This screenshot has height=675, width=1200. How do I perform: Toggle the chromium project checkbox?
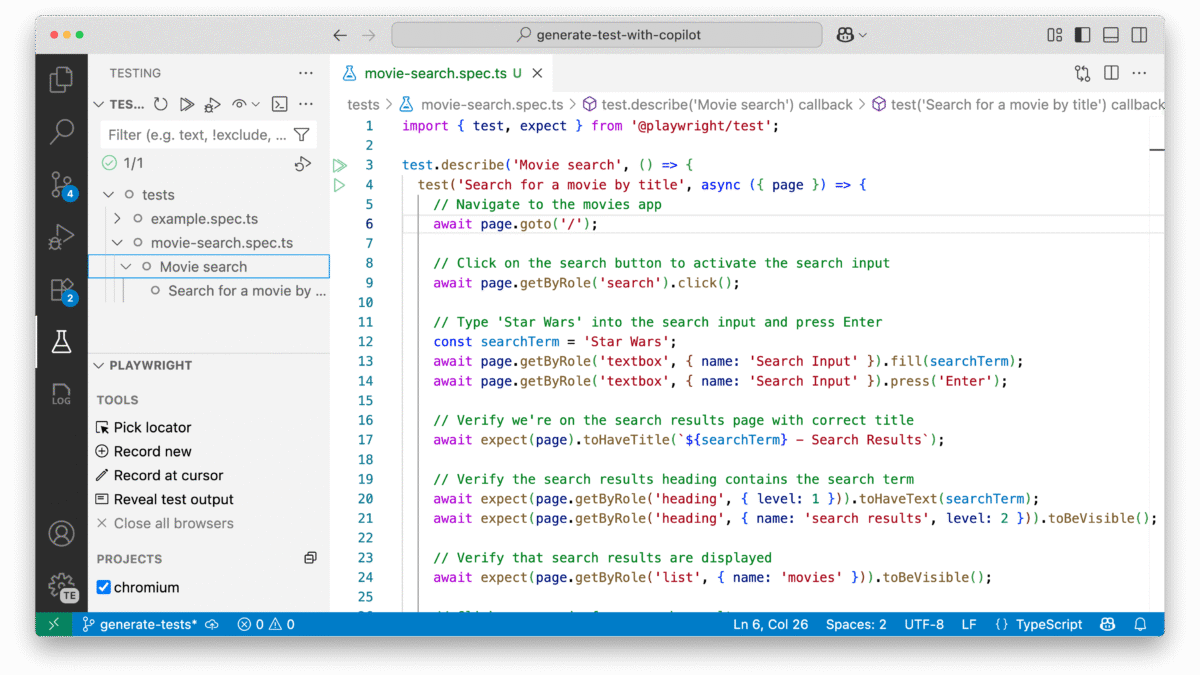point(103,587)
